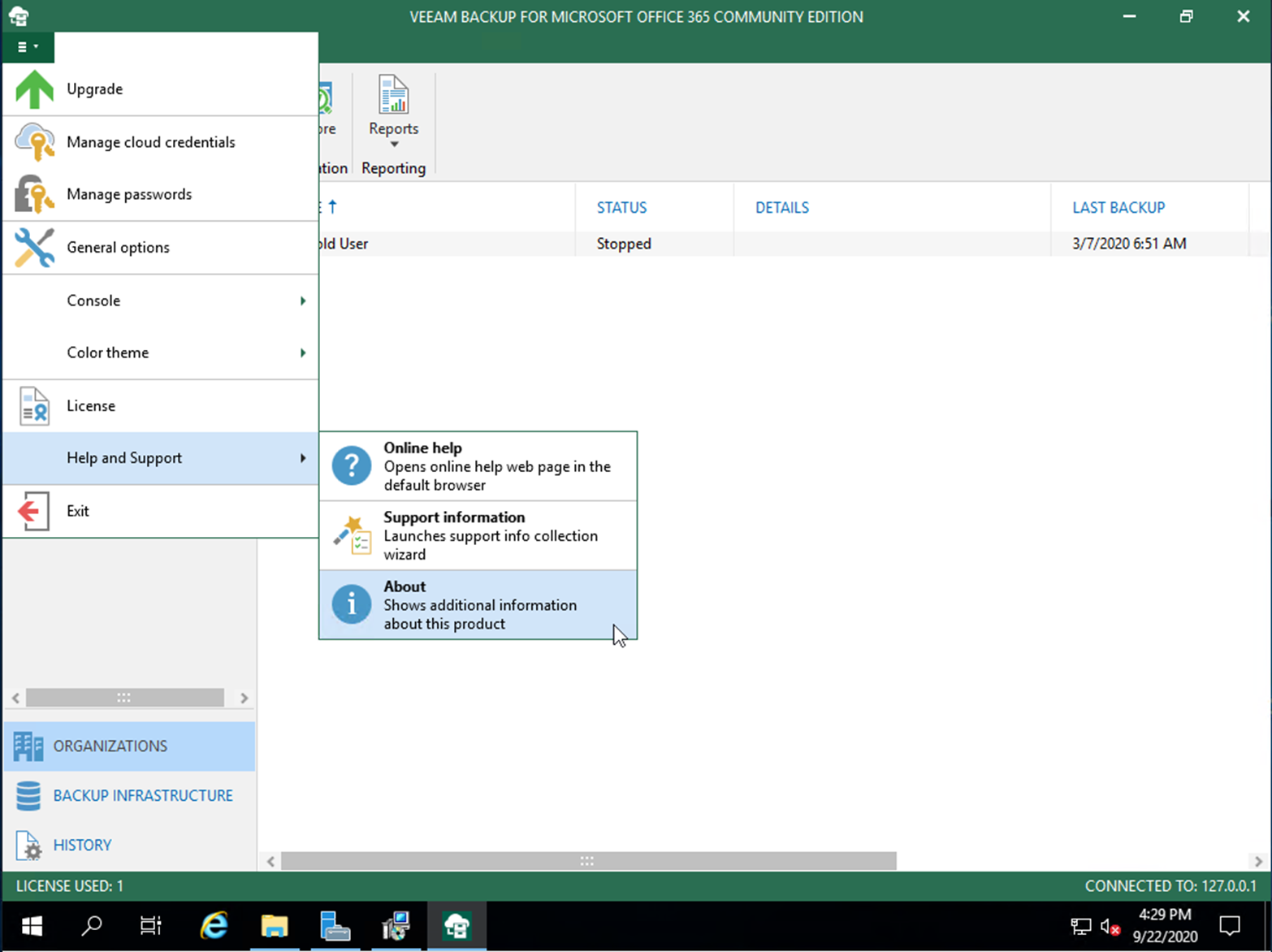Open Server Manager taskbar icon
Screen dimensions: 1272x952
(x=335, y=925)
